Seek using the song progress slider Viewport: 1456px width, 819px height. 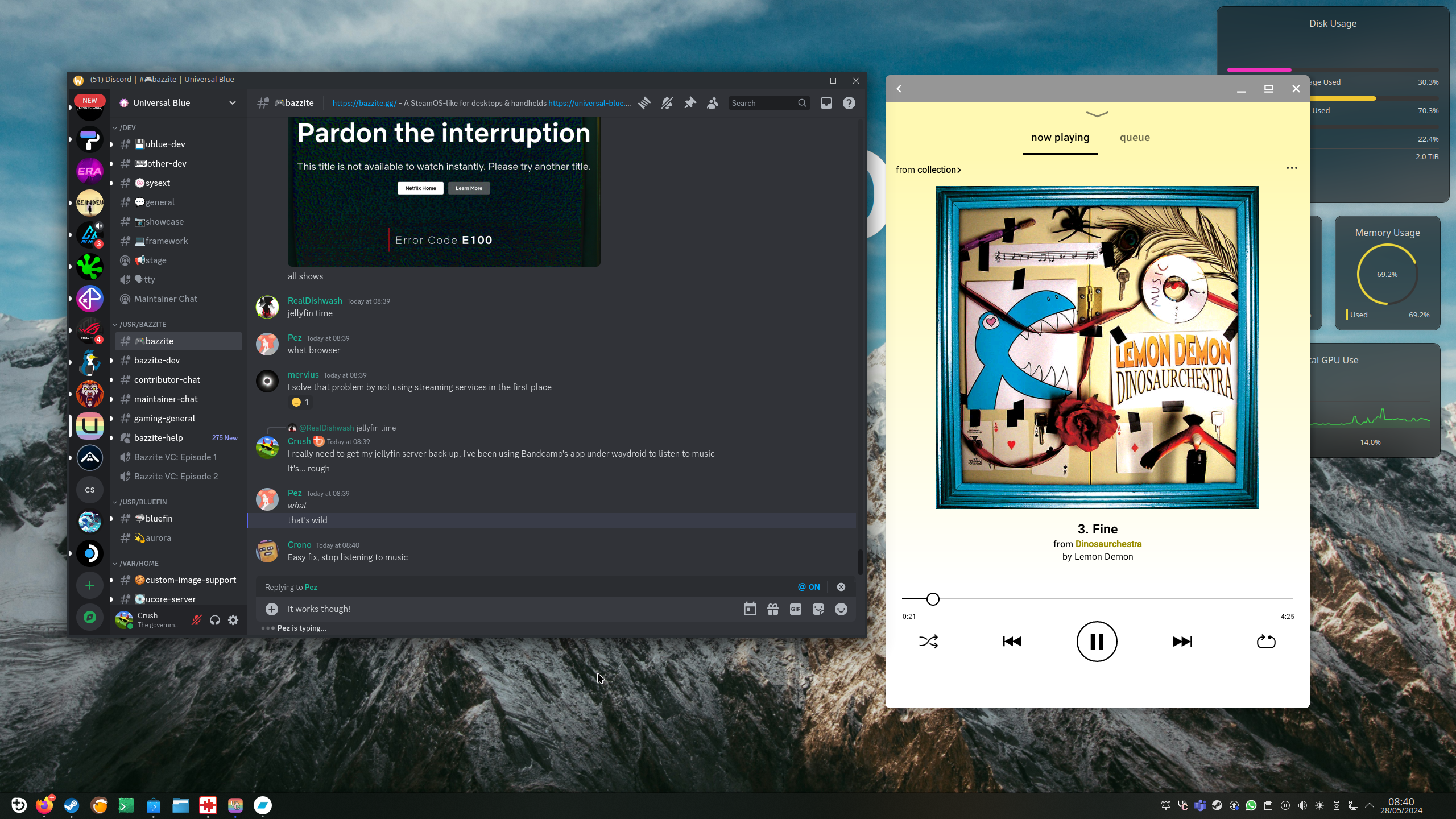coord(932,599)
